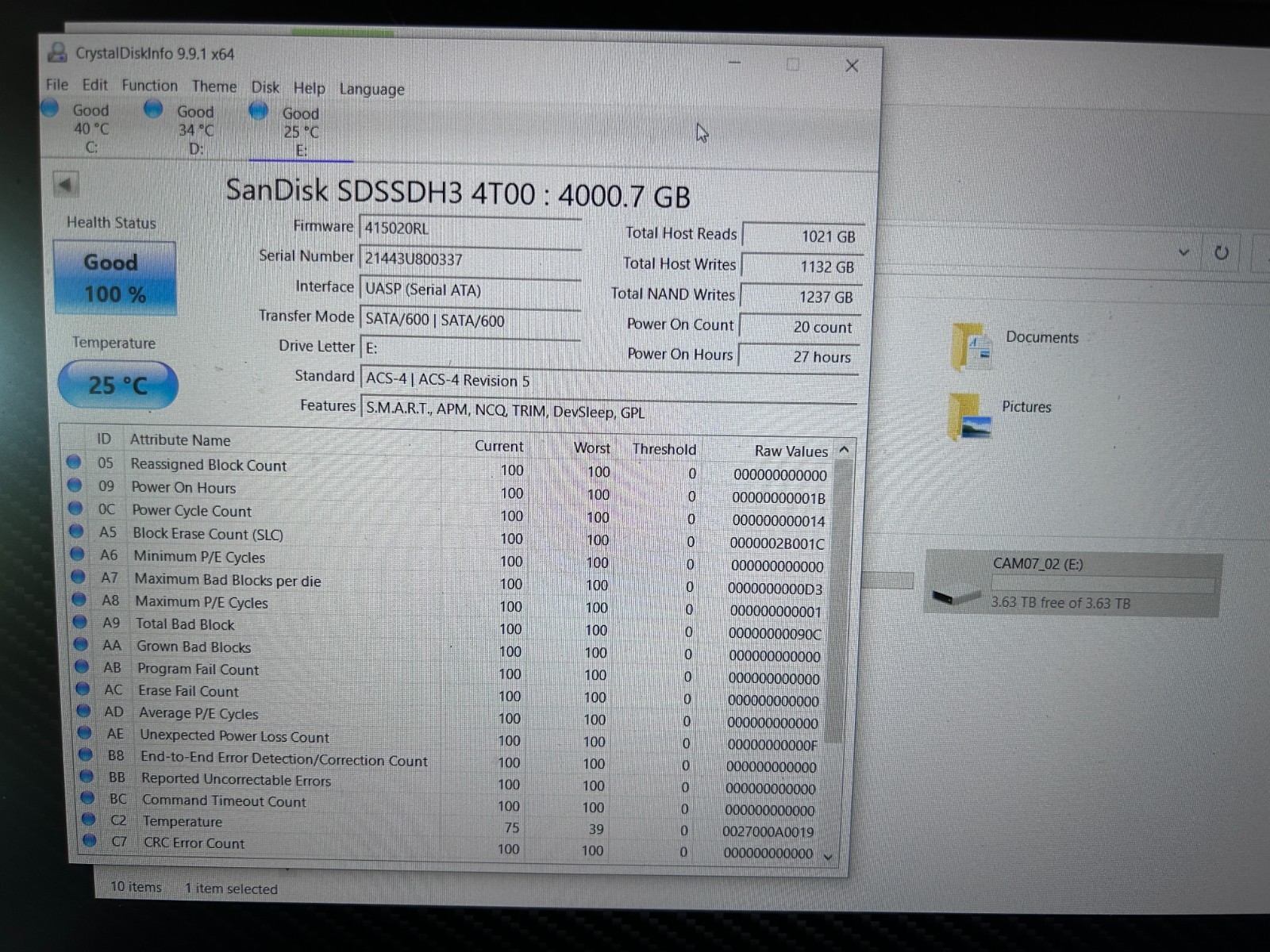This screenshot has width=1270, height=952.
Task: Open the File menu
Action: tap(57, 84)
